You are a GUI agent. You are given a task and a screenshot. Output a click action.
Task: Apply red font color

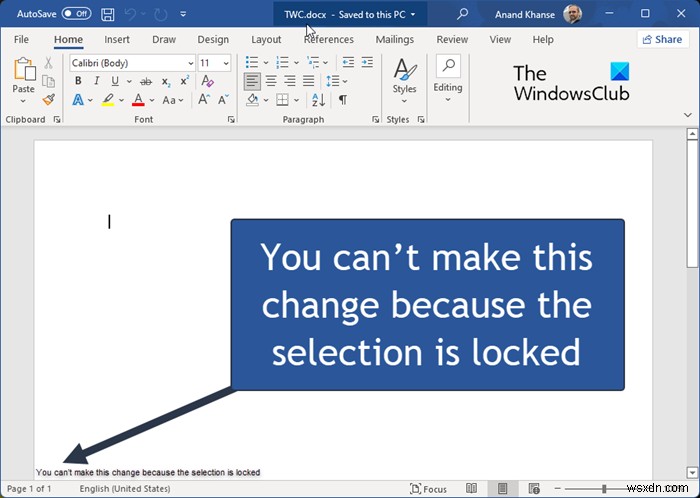(x=138, y=100)
